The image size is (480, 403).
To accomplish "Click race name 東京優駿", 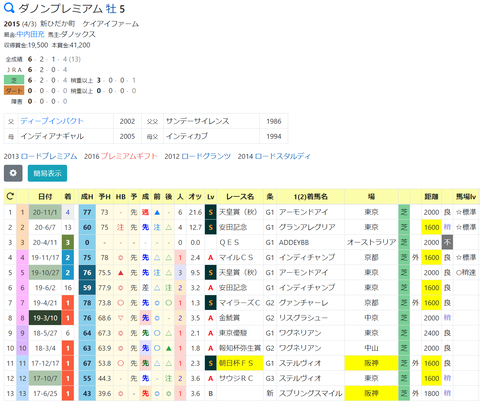I will pyautogui.click(x=233, y=333).
